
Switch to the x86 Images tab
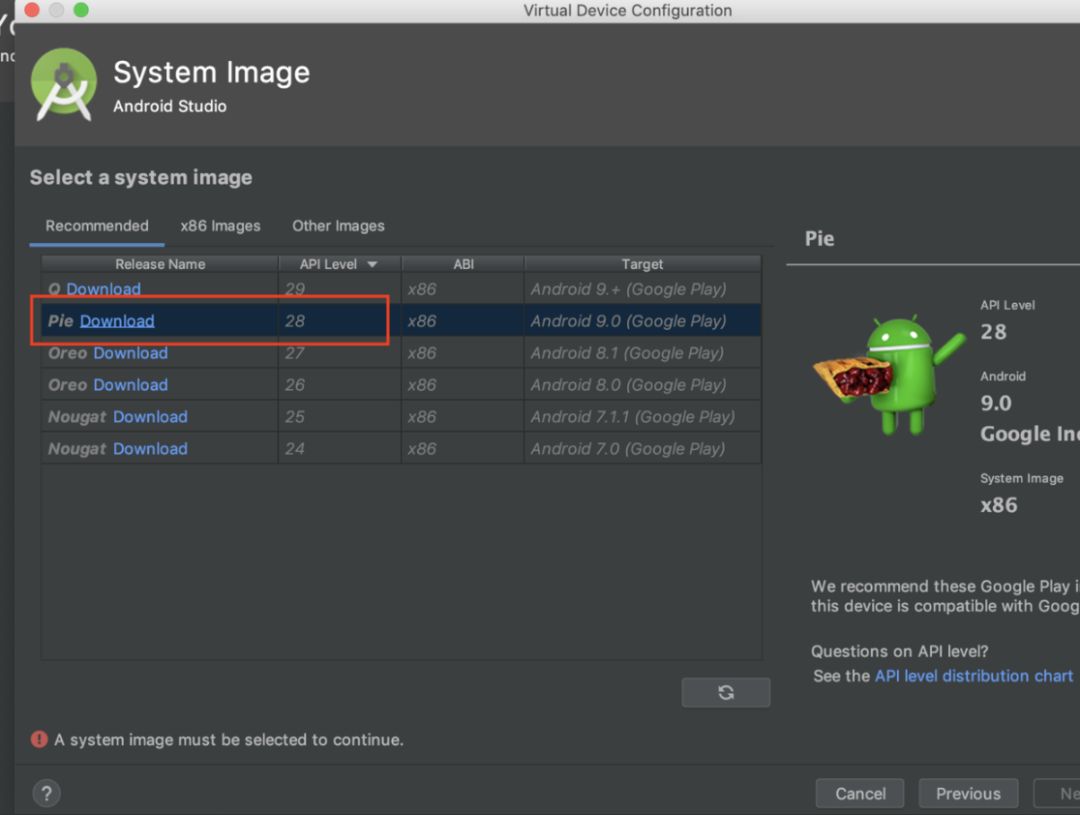pyautogui.click(x=220, y=226)
